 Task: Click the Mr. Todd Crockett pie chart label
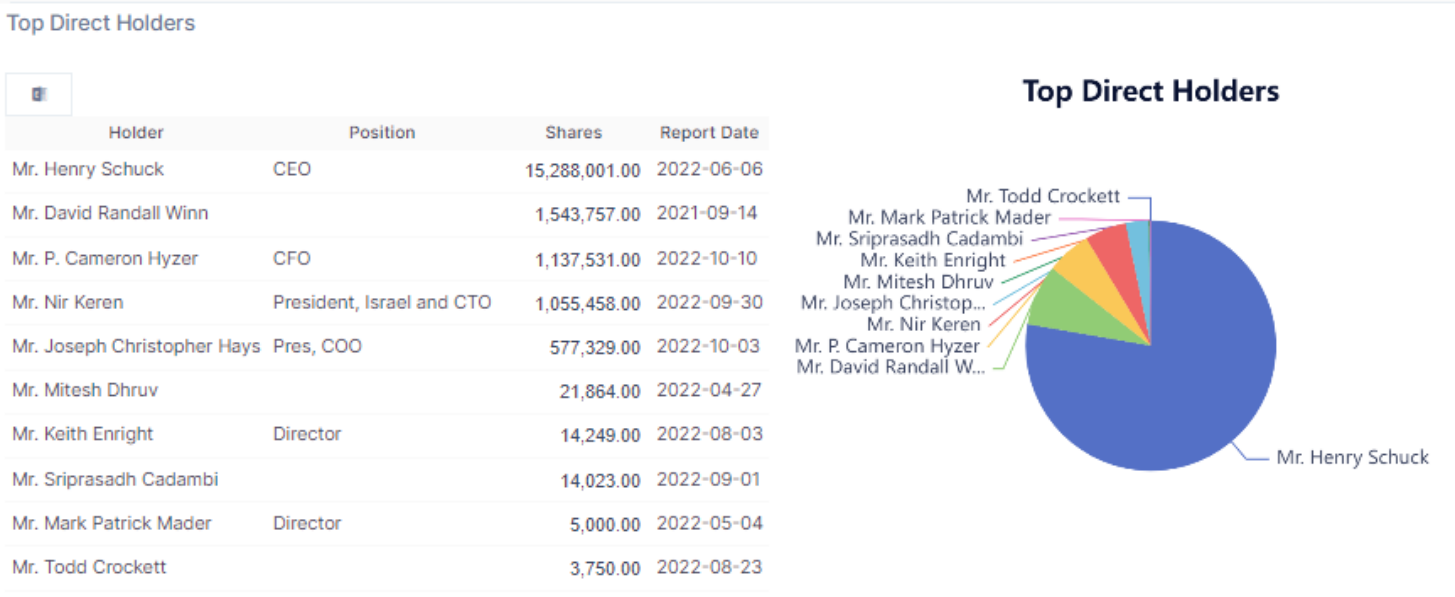coord(1043,196)
